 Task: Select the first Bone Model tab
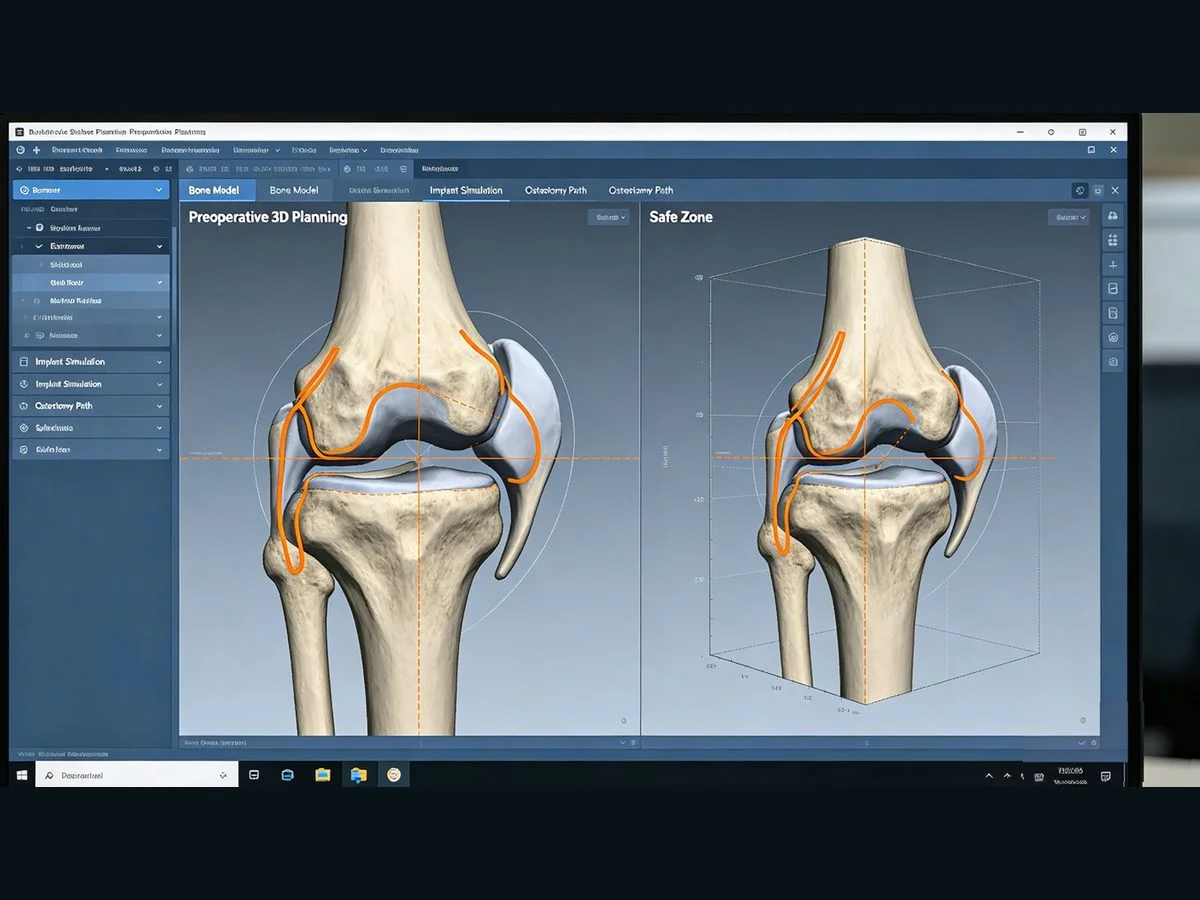pyautogui.click(x=213, y=190)
